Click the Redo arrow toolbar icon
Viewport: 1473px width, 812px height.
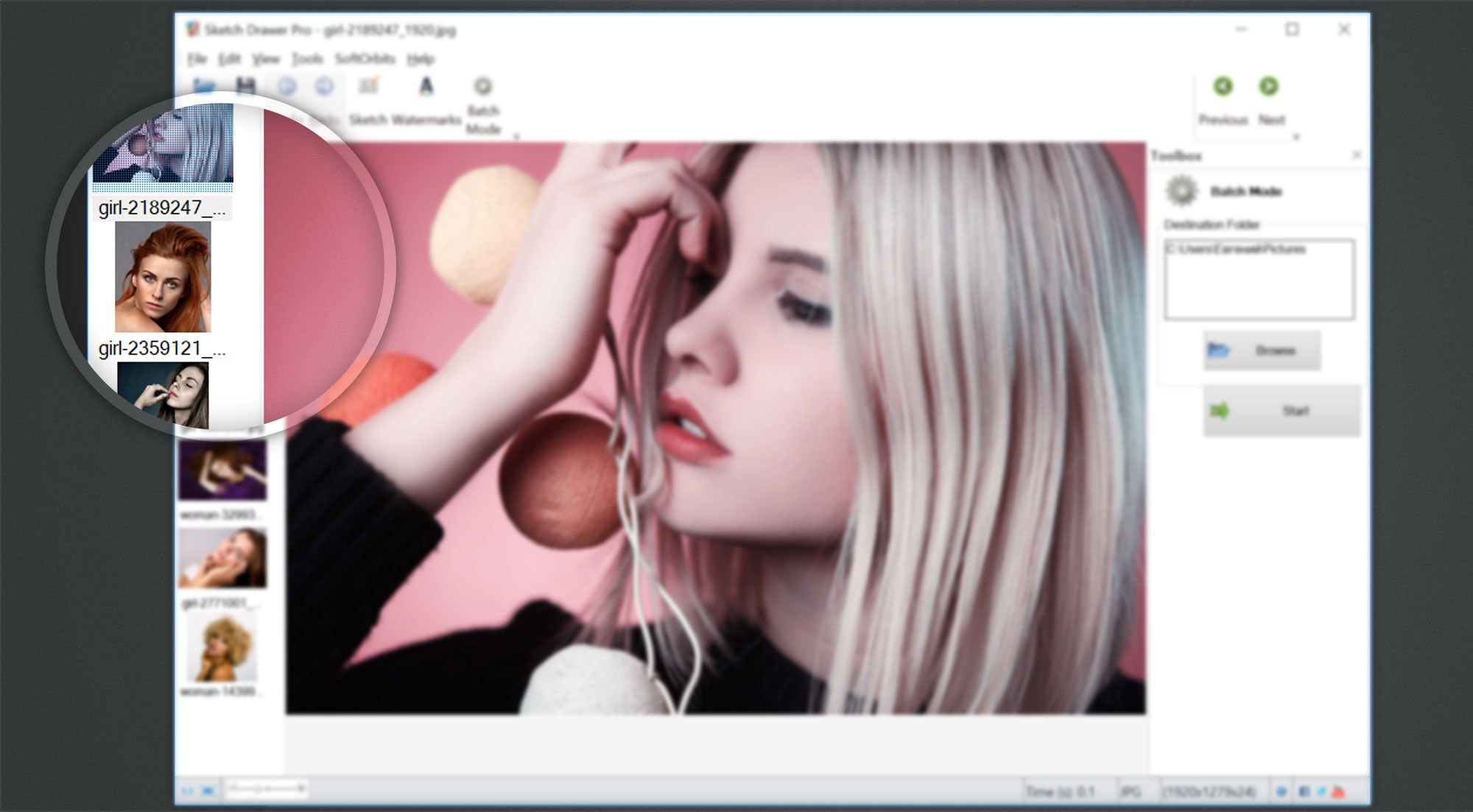pyautogui.click(x=324, y=86)
